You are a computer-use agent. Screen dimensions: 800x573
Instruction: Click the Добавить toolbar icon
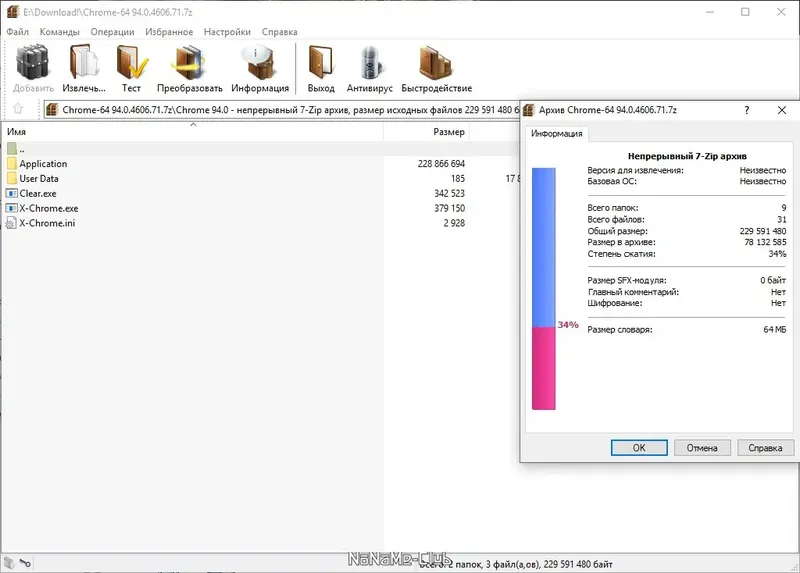click(x=33, y=63)
